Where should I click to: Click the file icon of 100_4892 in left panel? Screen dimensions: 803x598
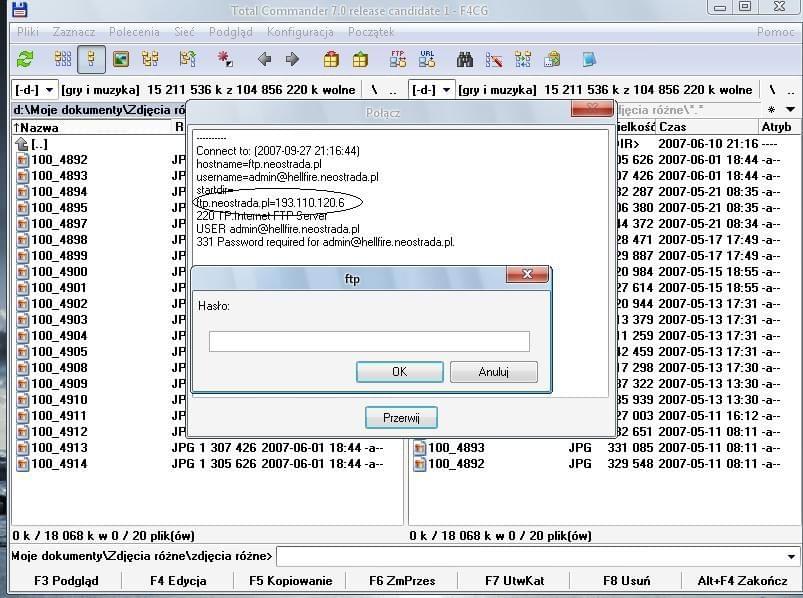point(23,160)
